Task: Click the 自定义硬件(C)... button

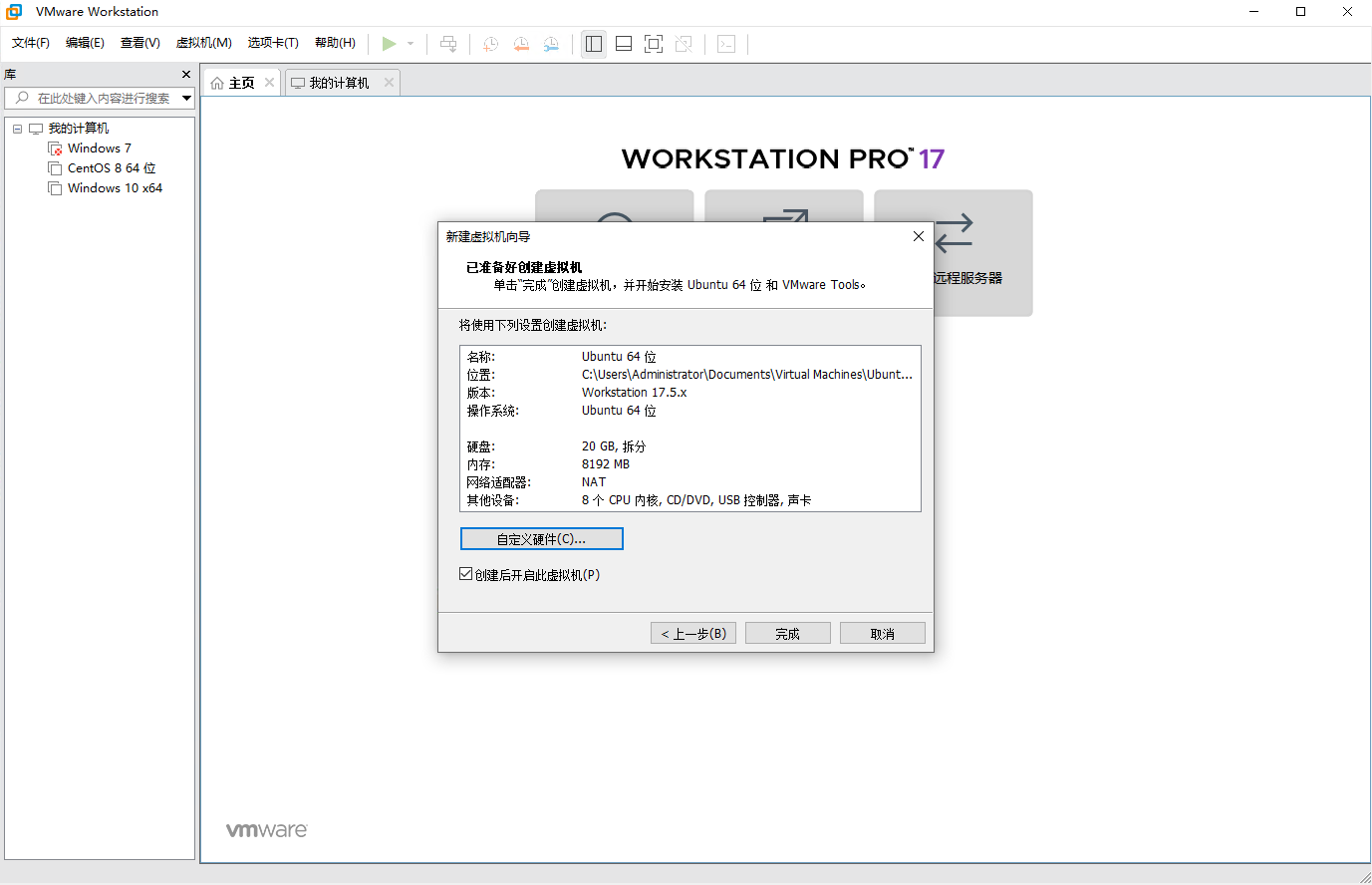Action: point(541,539)
